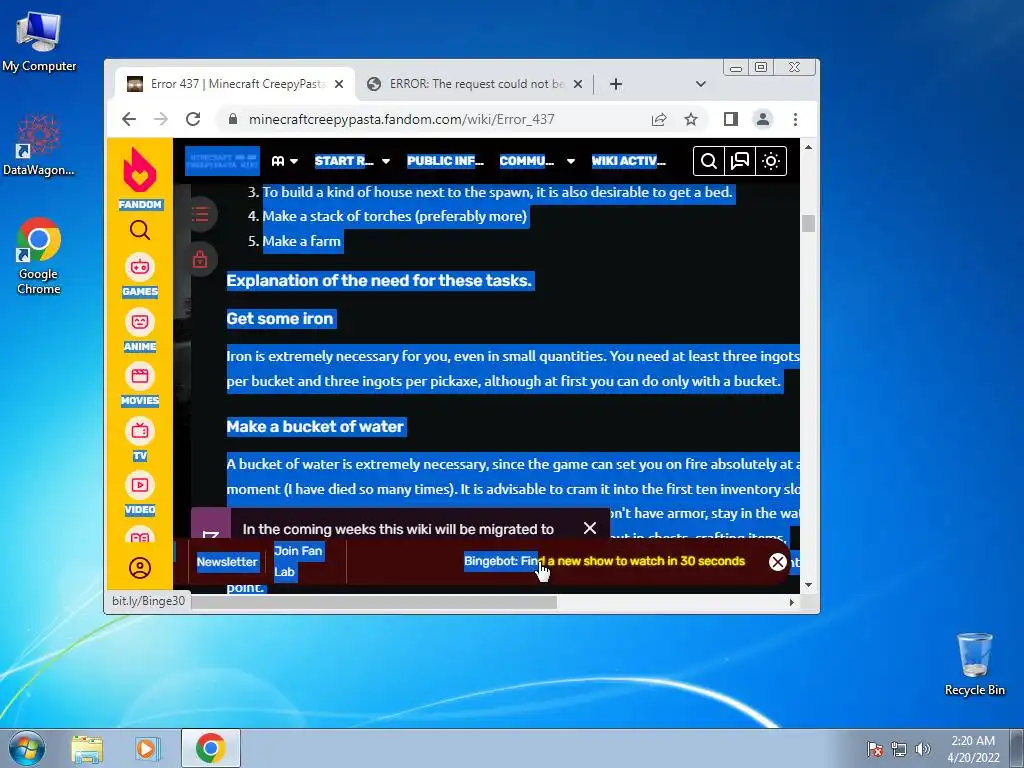Image resolution: width=1024 pixels, height=768 pixels.
Task: Toggle the light/dark theme sun icon
Action: coord(771,161)
